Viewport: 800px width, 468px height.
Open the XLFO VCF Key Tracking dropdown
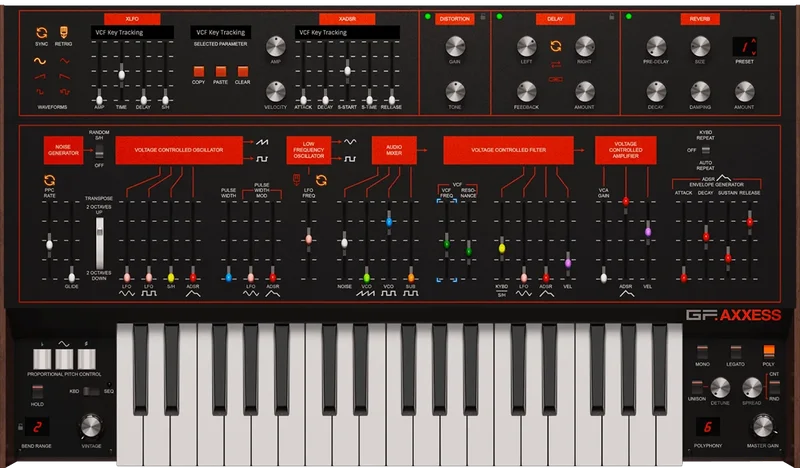click(132, 32)
